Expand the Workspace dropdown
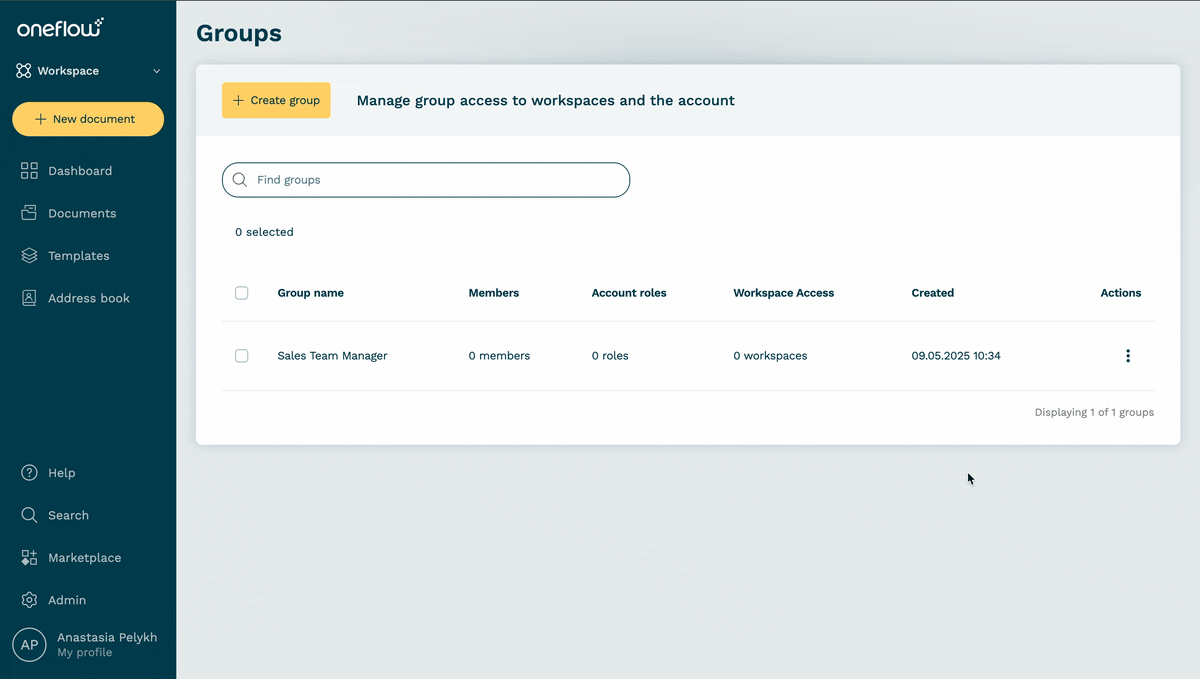The image size is (1200, 679). click(x=87, y=71)
